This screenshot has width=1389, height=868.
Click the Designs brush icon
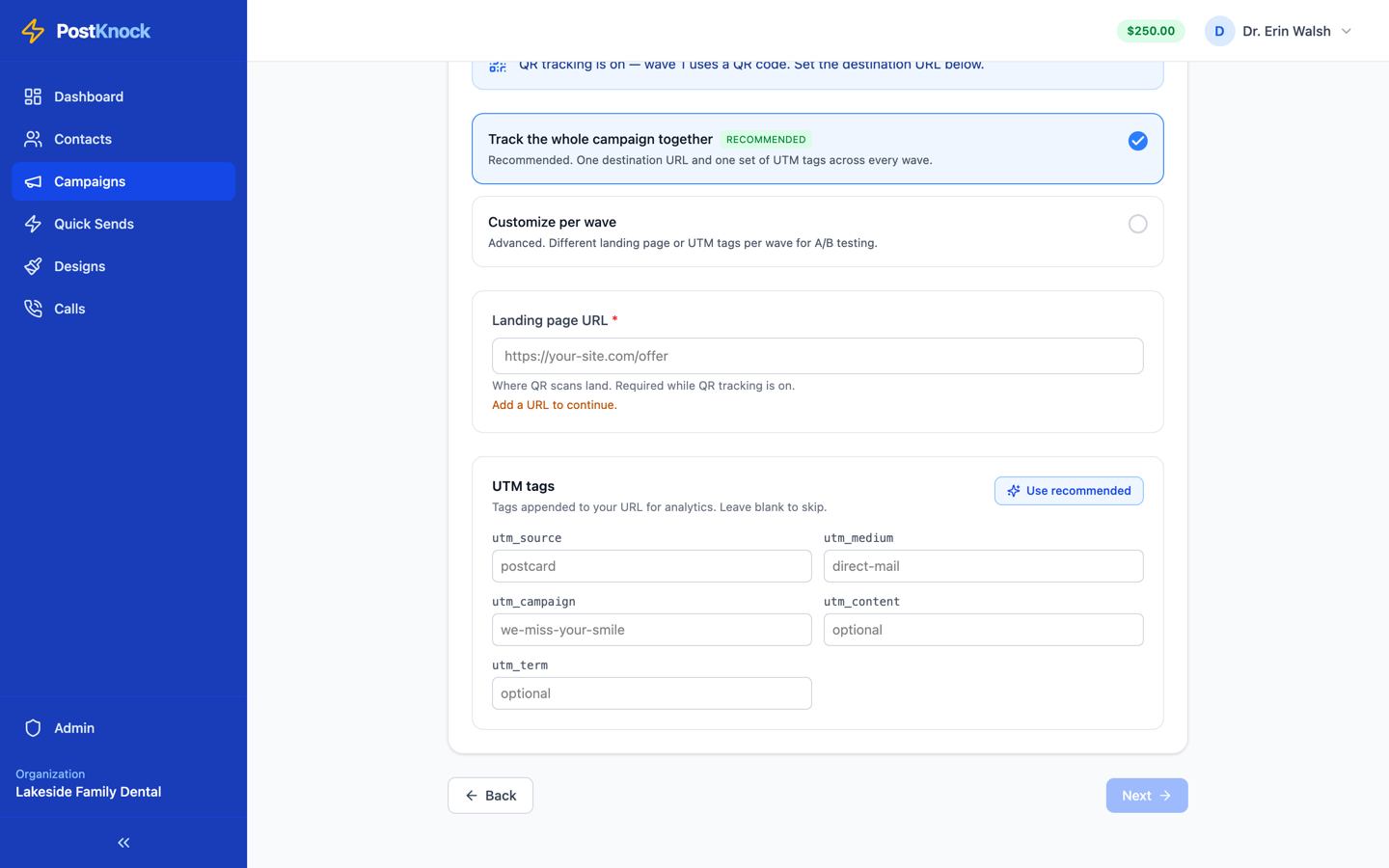(x=33, y=266)
